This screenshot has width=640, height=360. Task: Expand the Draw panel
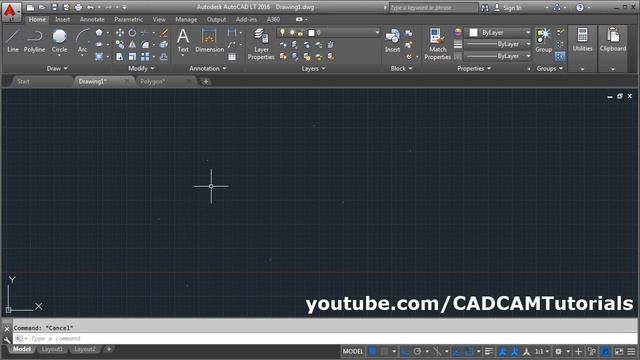[57, 69]
